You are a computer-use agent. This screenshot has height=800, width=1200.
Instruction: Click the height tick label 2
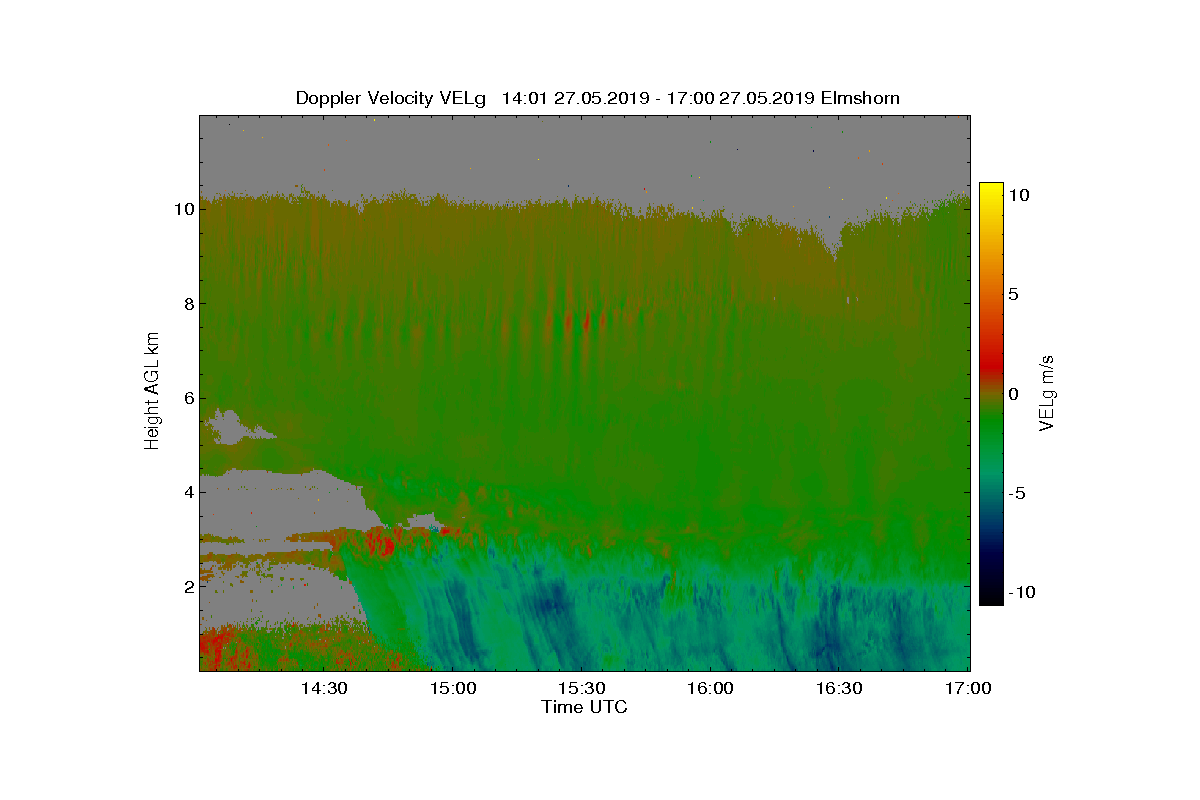187,586
